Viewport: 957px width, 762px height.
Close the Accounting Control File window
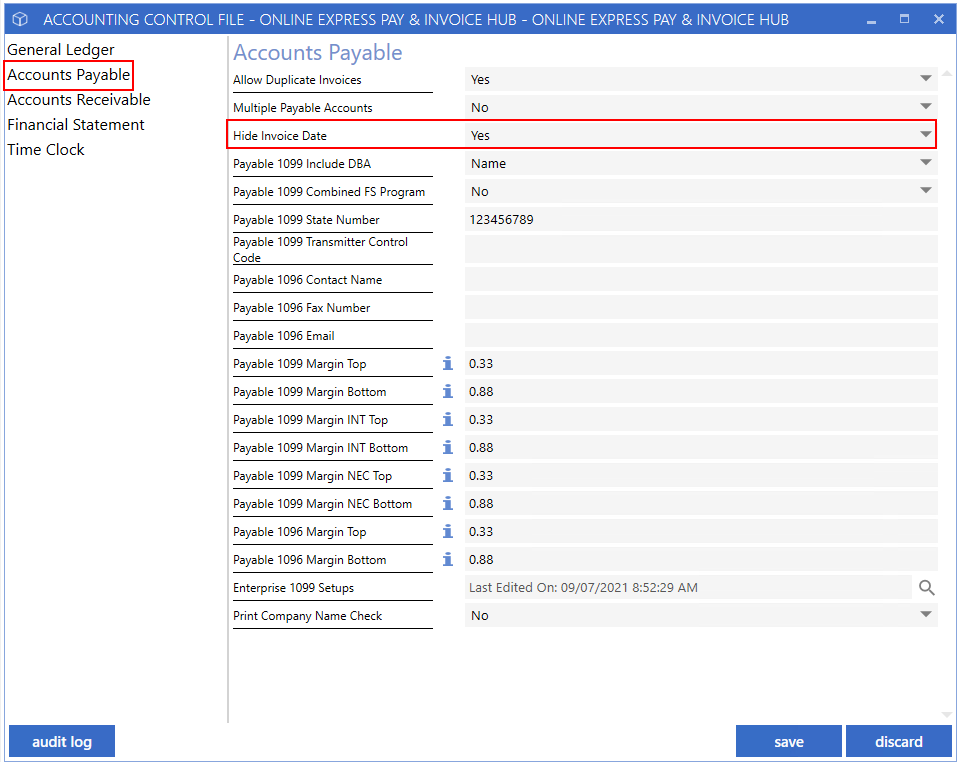pyautogui.click(x=939, y=20)
